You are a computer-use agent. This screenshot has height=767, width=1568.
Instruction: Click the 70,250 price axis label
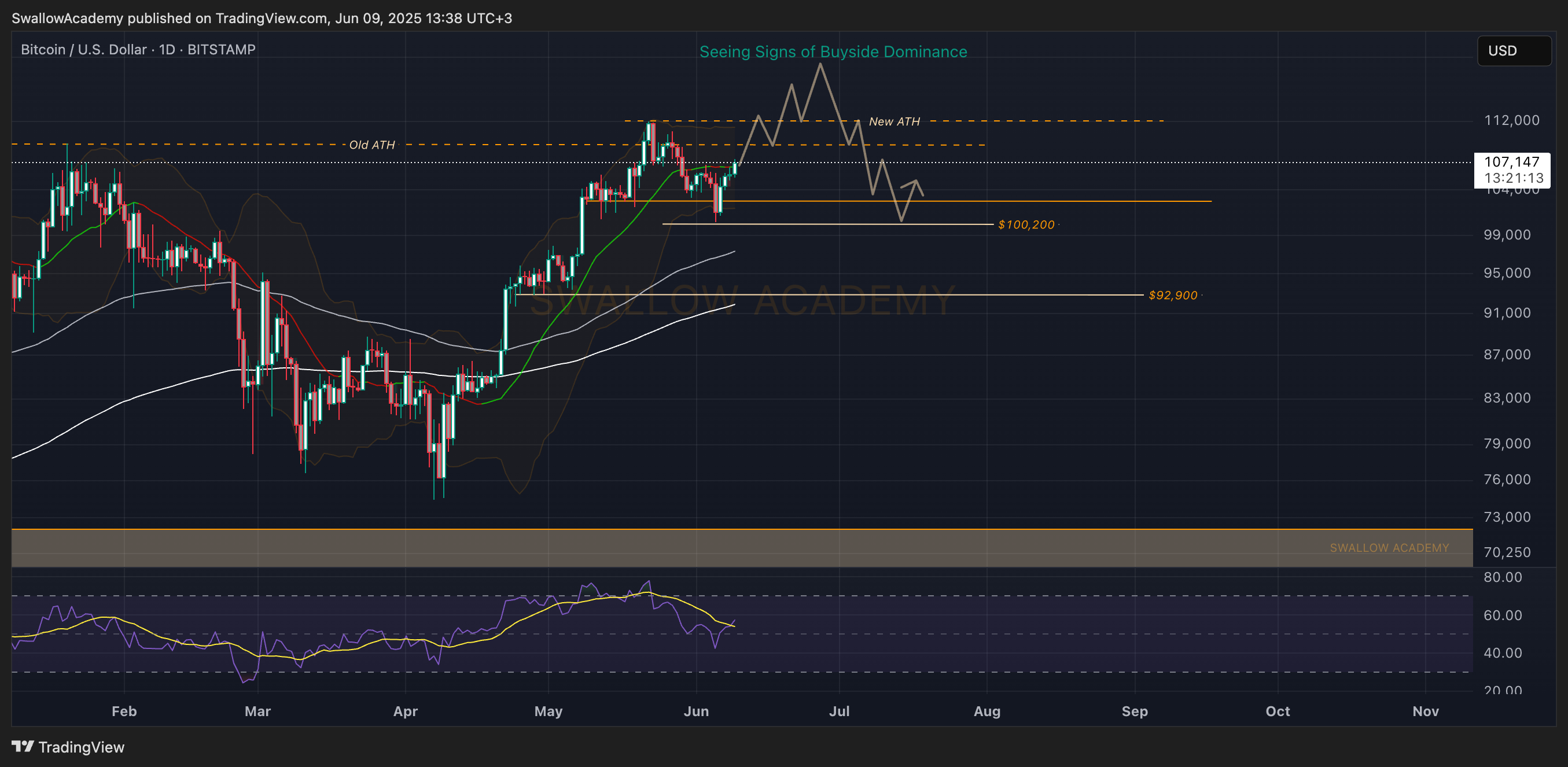pos(1507,552)
